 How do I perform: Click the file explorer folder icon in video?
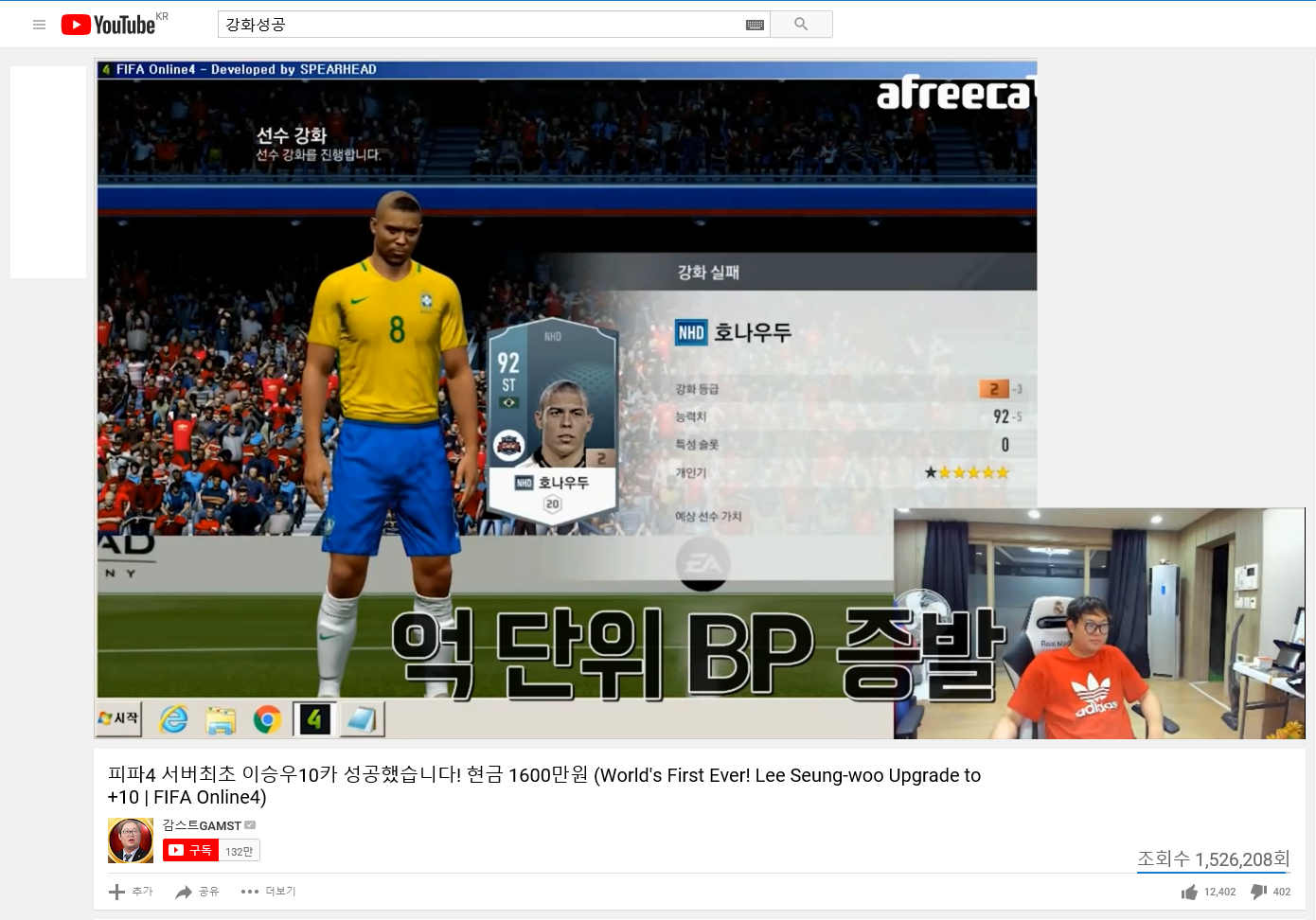221,720
